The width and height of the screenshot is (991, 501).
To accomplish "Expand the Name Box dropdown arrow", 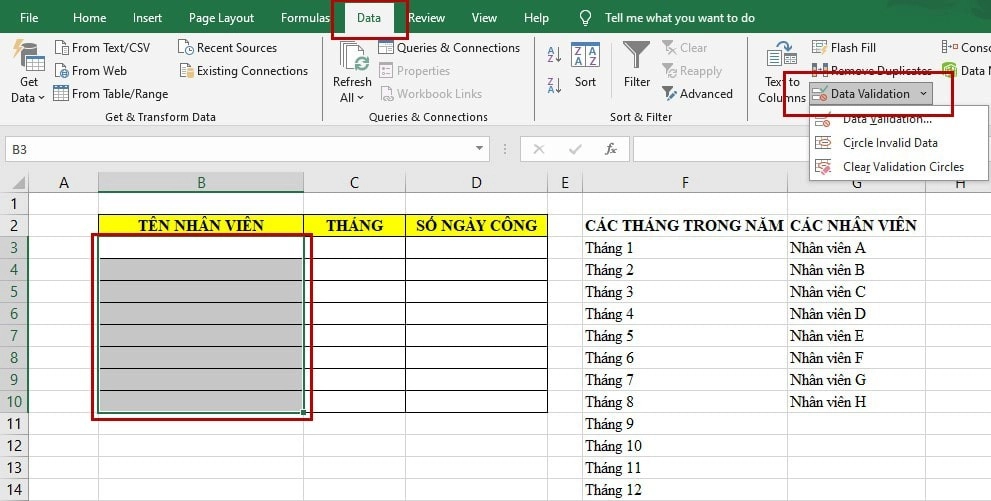I will (480, 149).
